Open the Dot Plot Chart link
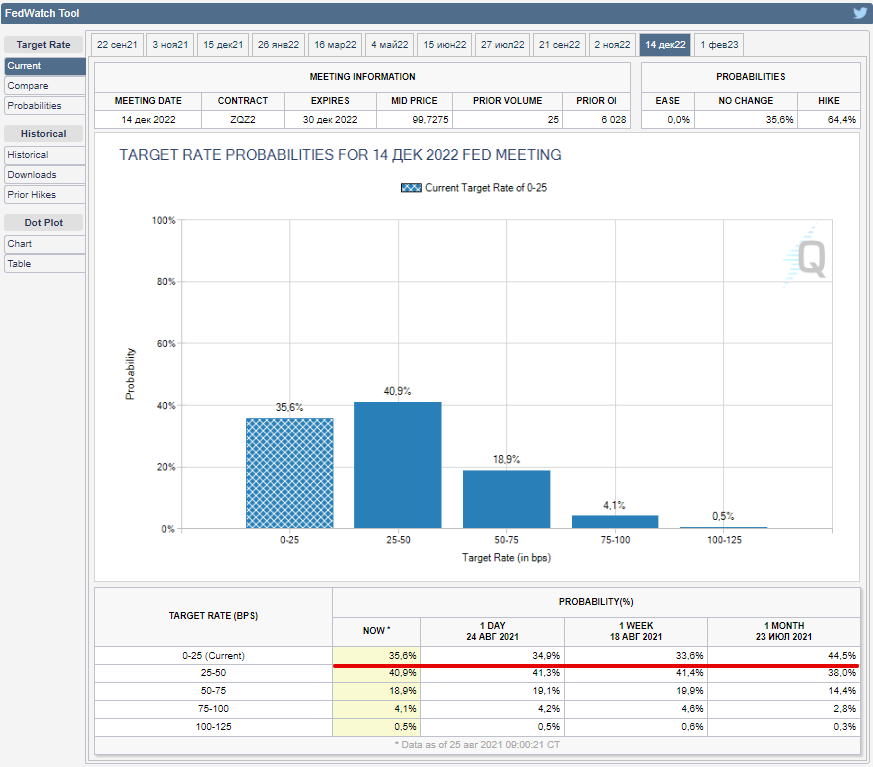 45,244
